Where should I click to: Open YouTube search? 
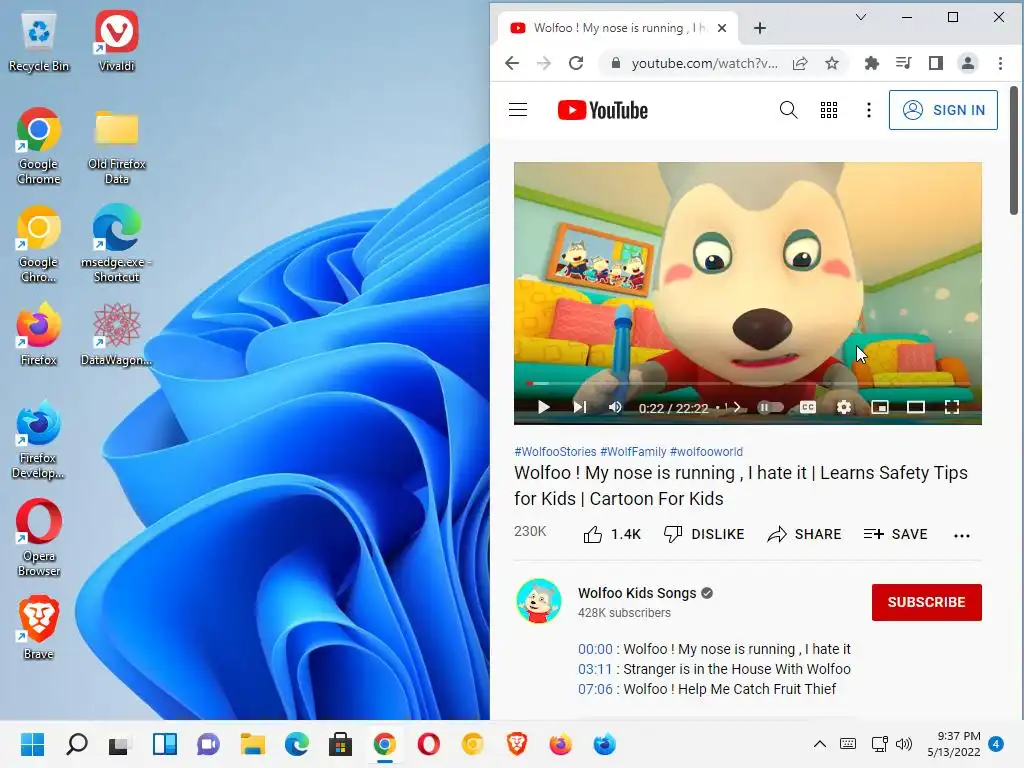pos(788,110)
